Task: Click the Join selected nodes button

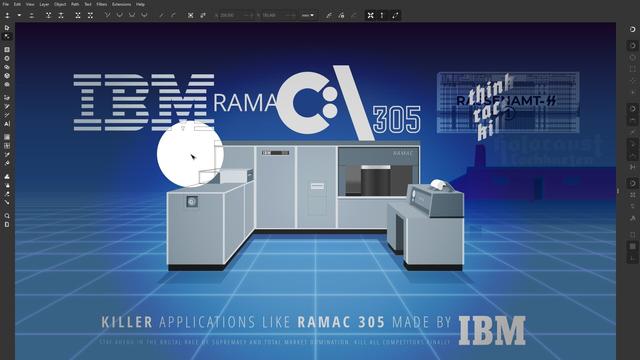Action: (48, 15)
